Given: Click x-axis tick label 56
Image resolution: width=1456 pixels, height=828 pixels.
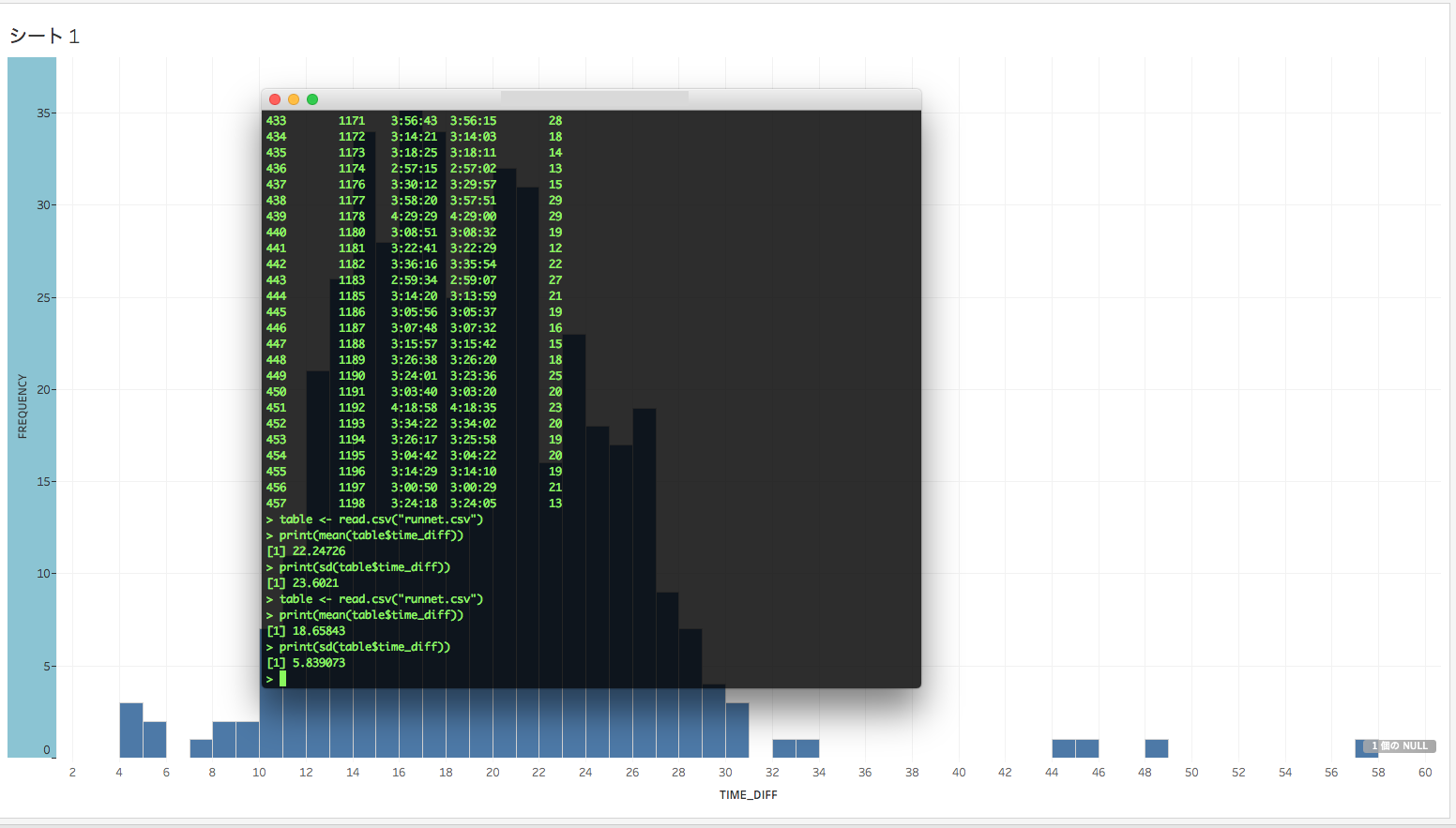Looking at the screenshot, I should pos(1331,773).
